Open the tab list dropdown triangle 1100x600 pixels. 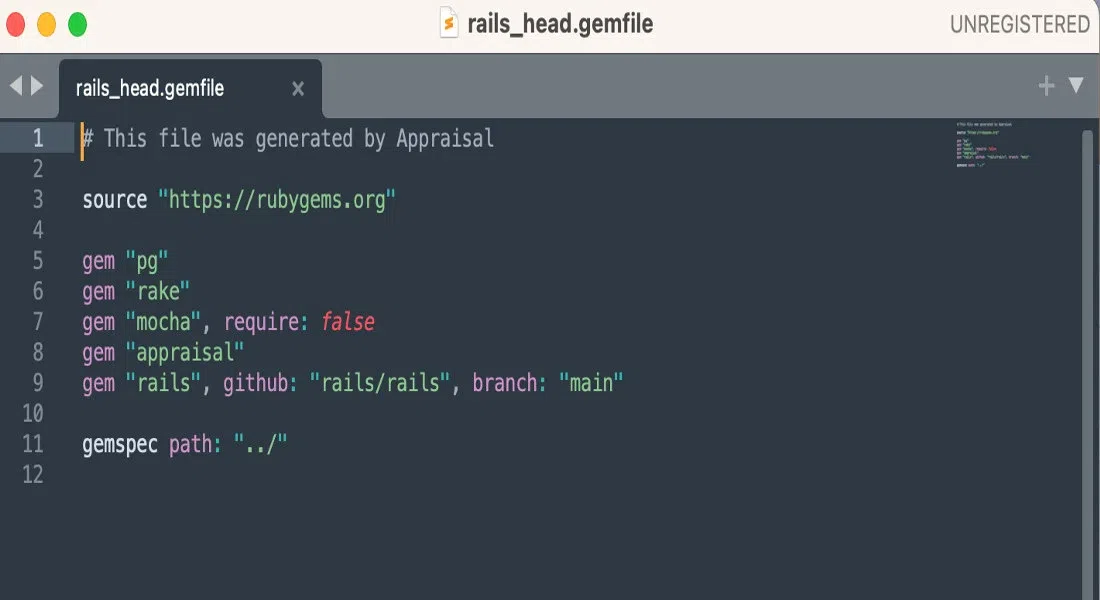click(1075, 86)
